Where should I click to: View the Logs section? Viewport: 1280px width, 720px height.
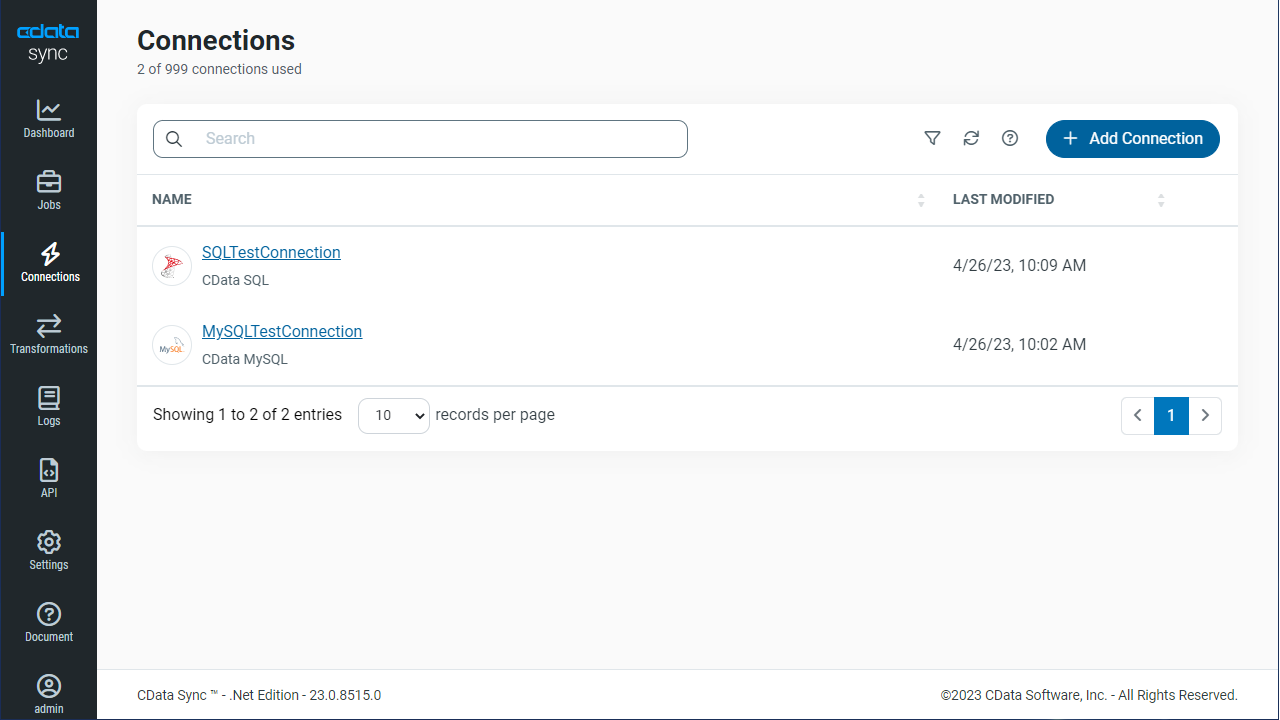coord(48,405)
